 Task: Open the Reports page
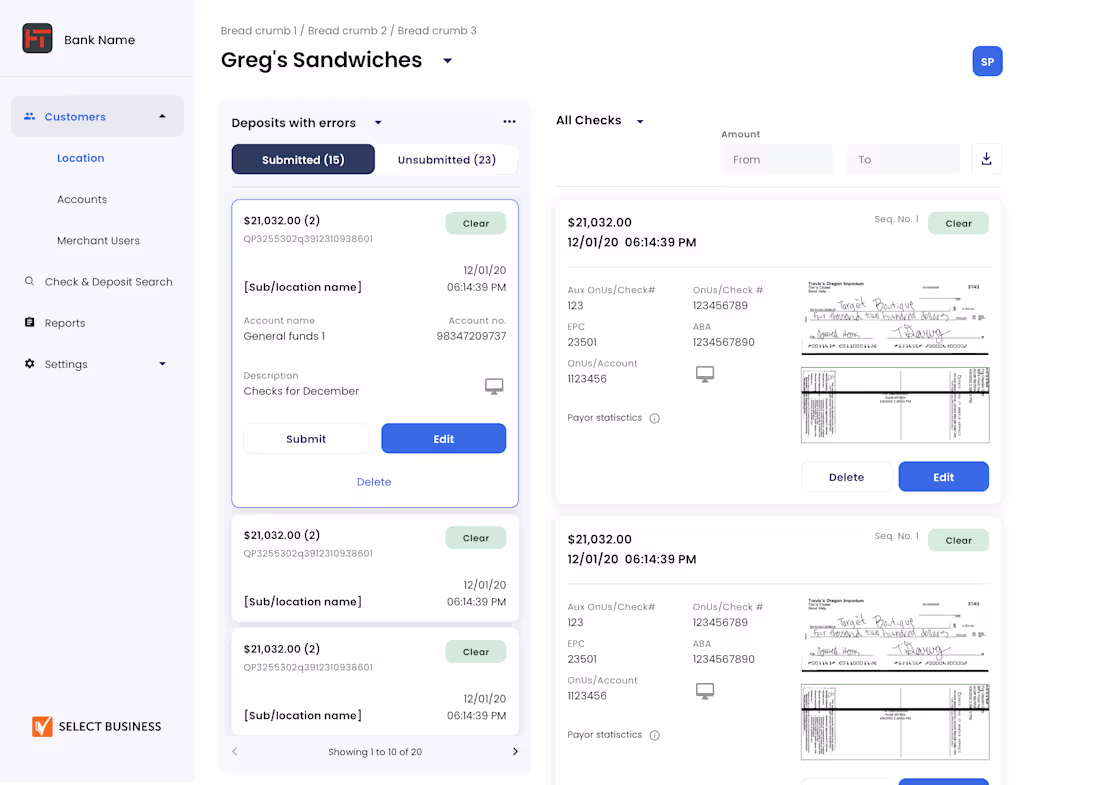(x=65, y=323)
